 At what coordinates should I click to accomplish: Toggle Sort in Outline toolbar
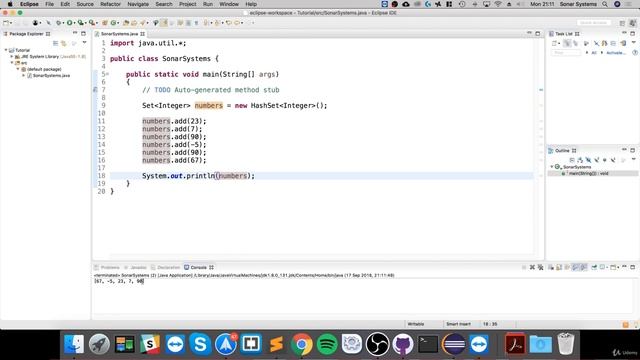tap(580, 160)
